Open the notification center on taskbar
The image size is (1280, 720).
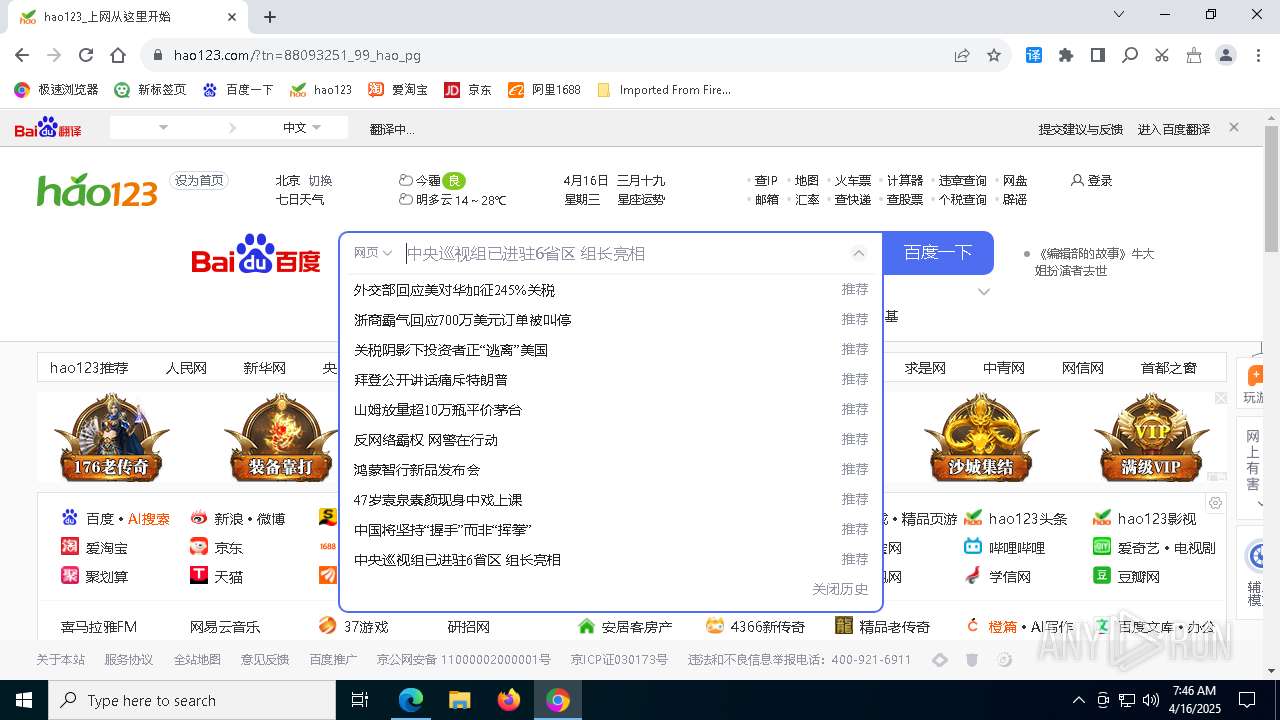coord(1247,700)
